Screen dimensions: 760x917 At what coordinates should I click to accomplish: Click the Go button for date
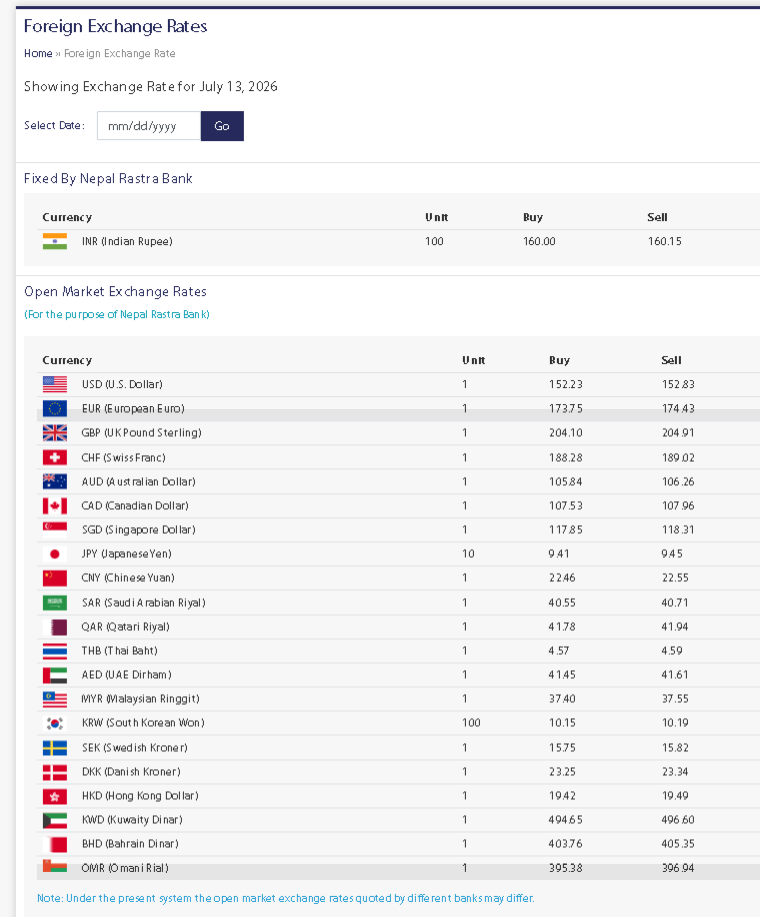222,126
